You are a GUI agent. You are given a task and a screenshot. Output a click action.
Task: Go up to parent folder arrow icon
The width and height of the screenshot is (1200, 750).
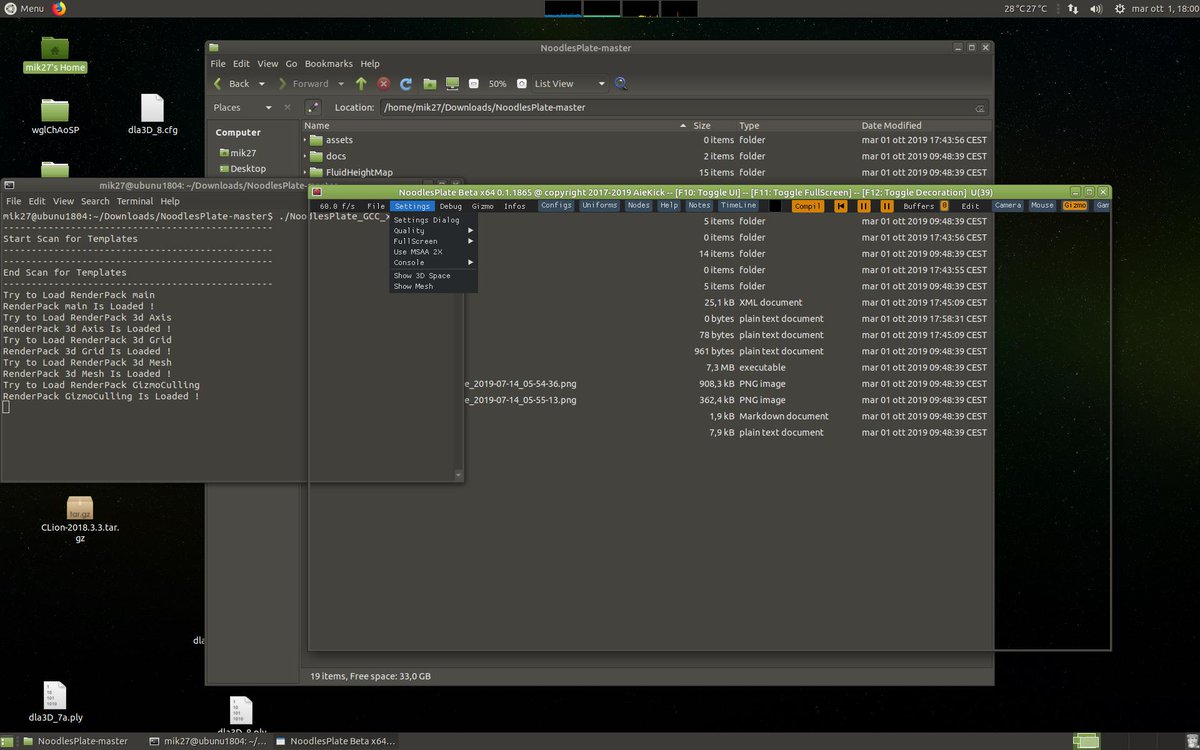tap(361, 84)
